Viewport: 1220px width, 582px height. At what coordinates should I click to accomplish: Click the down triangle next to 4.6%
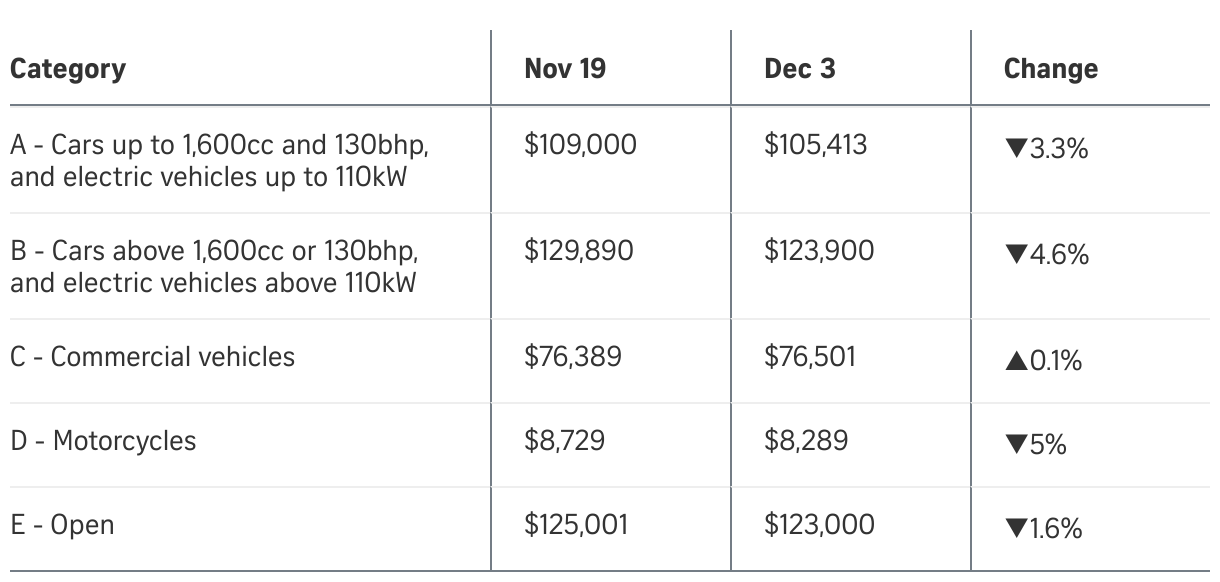1015,255
